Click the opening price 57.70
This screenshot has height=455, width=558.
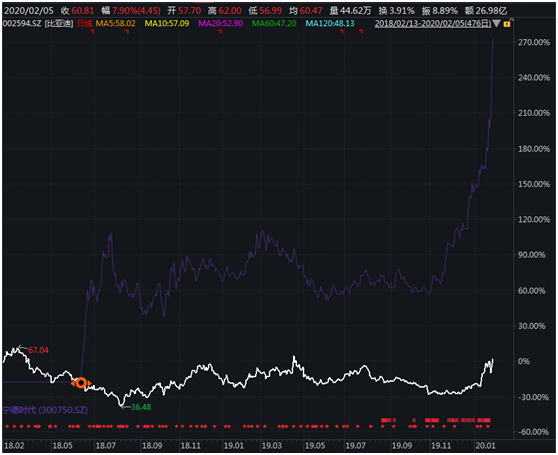coord(189,11)
